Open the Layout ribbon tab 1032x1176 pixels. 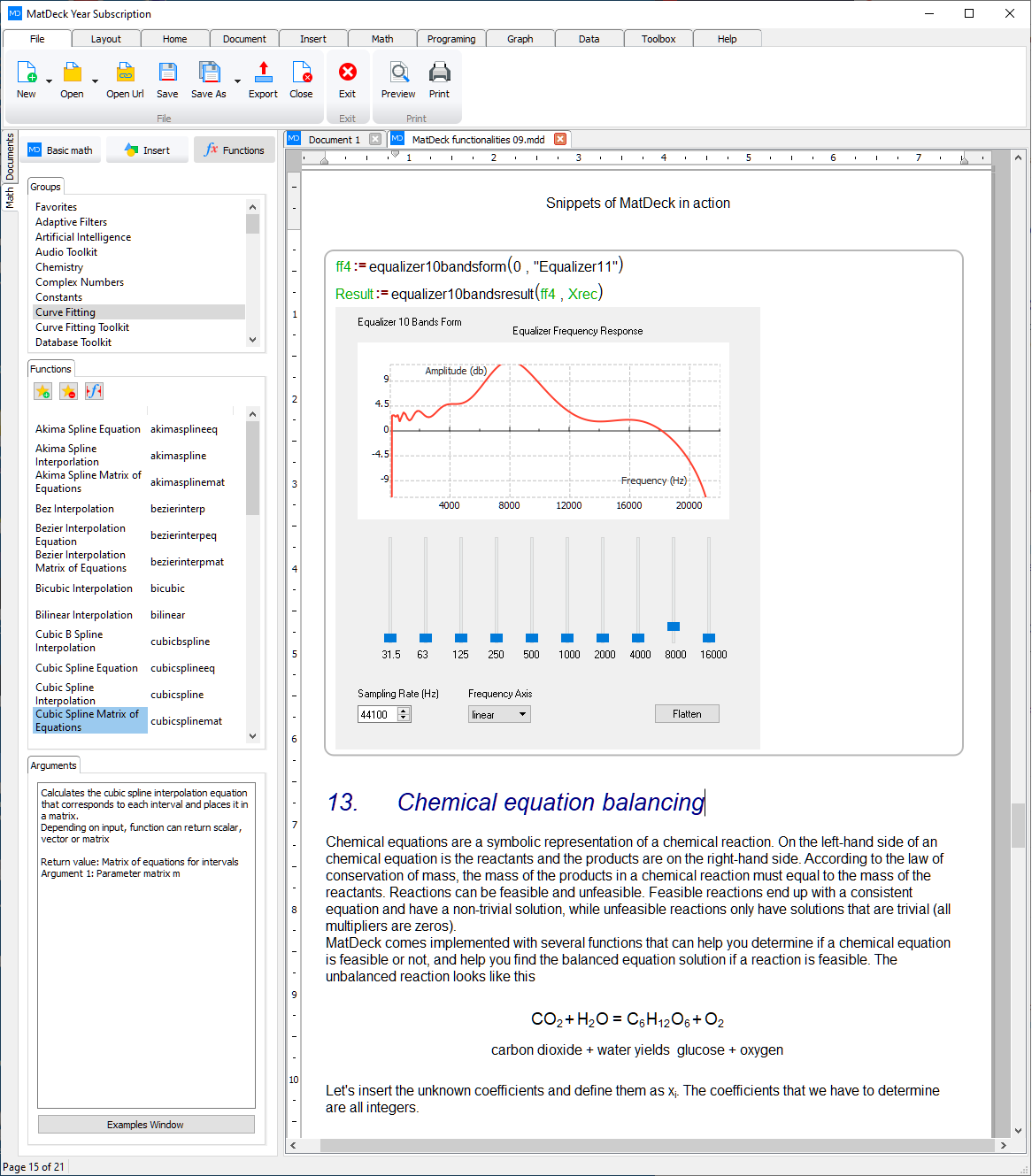click(106, 39)
